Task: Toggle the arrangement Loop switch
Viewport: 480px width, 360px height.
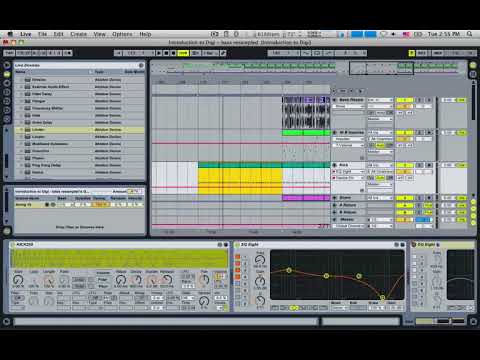Action: click(x=317, y=53)
